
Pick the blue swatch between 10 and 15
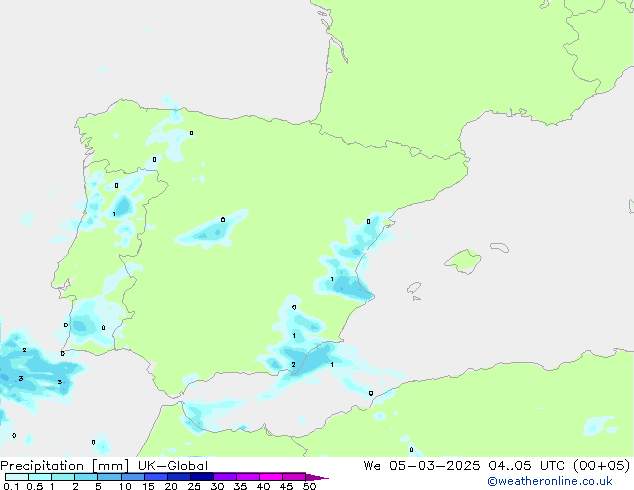pyautogui.click(x=132, y=477)
